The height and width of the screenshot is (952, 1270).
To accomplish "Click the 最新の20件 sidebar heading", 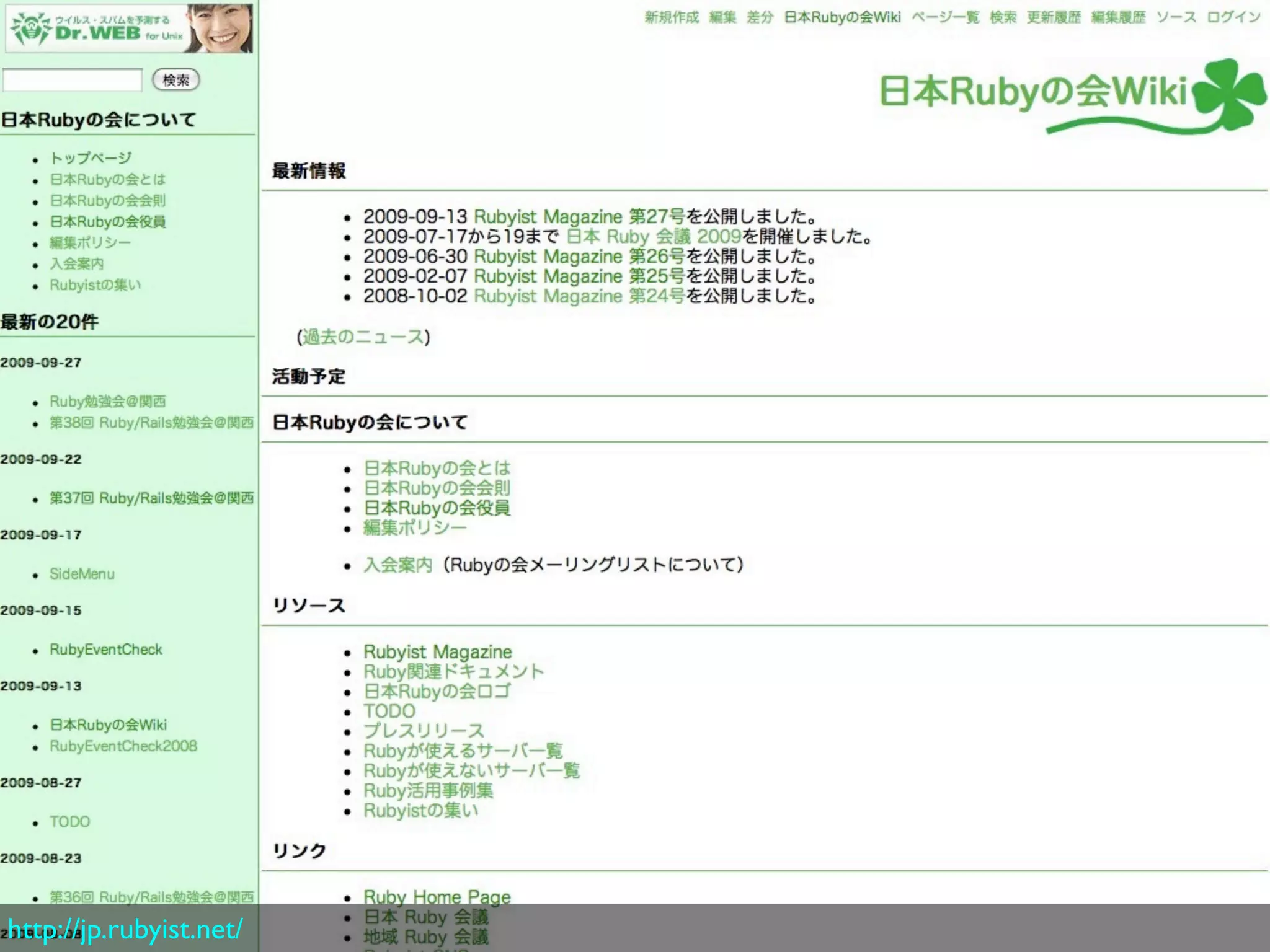I will [x=50, y=322].
